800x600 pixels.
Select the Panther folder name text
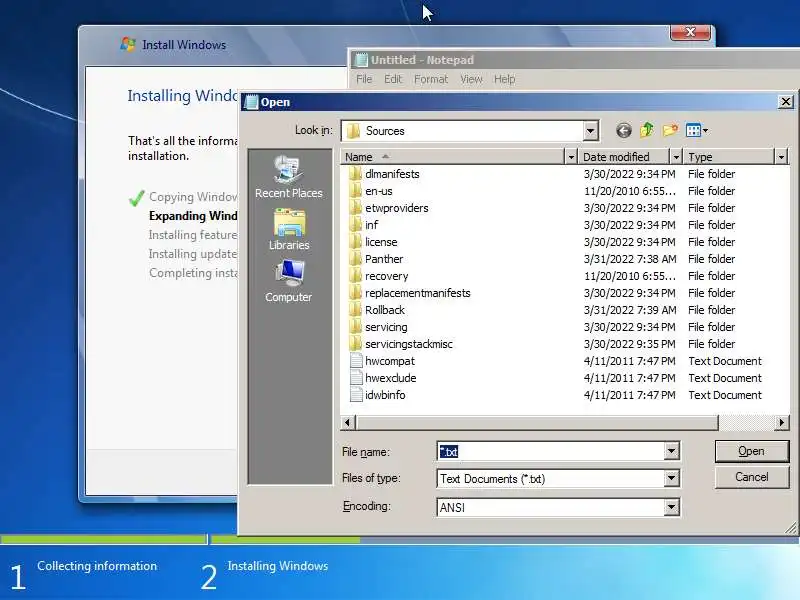point(384,259)
